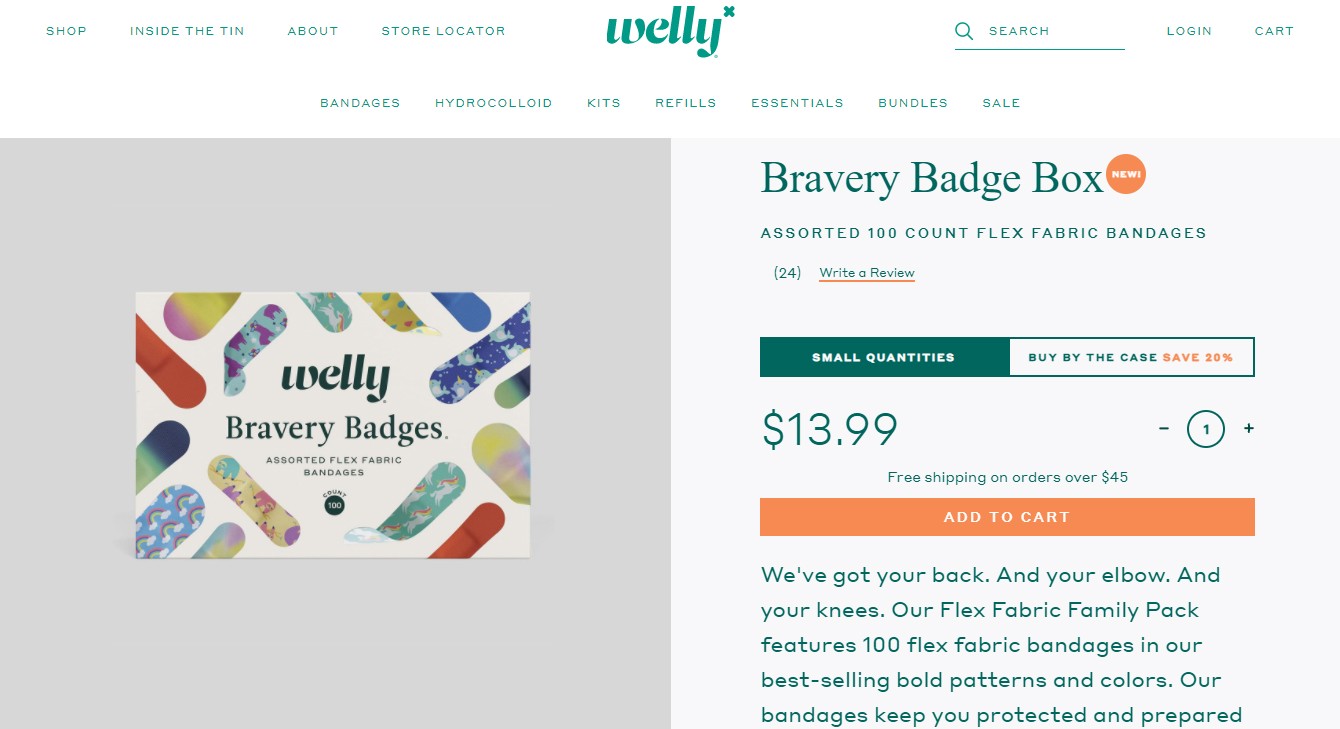Click the Bravery Badges product image
1340x729 pixels.
tap(333, 425)
